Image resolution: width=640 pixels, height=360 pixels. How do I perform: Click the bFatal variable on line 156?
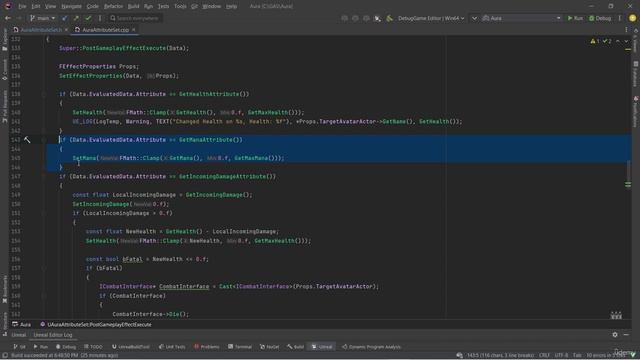pos(132,259)
